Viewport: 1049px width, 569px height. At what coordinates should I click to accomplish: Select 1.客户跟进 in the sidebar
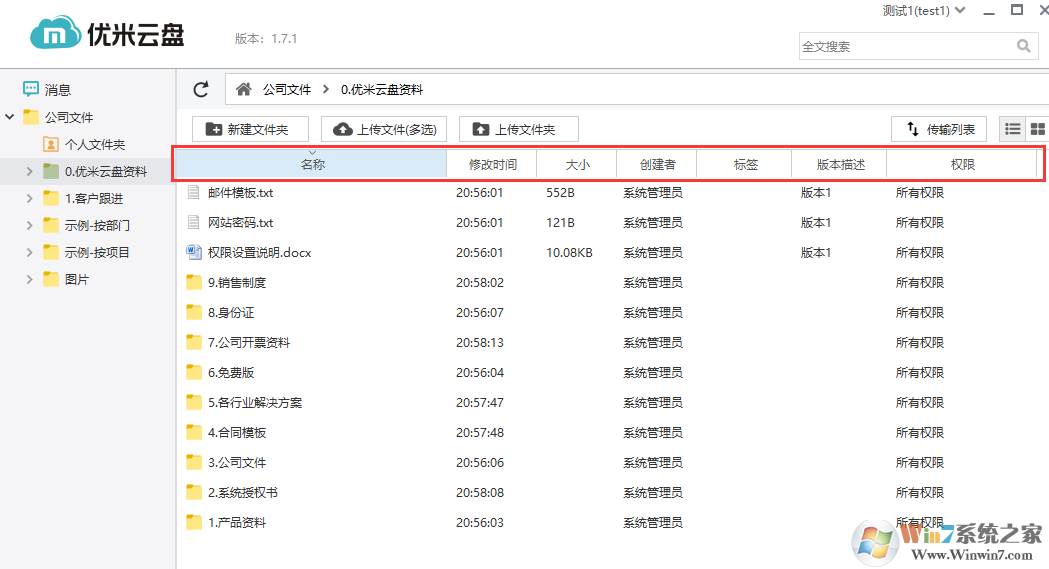click(x=94, y=199)
